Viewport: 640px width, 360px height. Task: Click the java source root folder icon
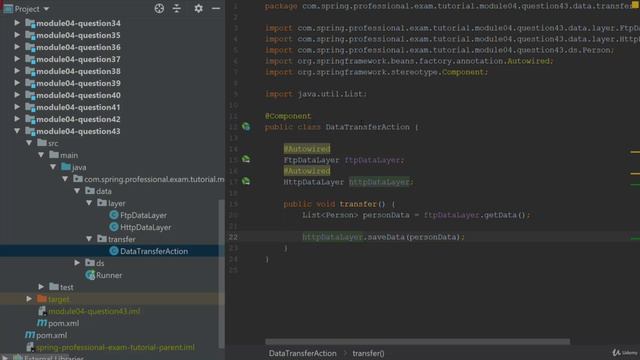pyautogui.click(x=66, y=167)
